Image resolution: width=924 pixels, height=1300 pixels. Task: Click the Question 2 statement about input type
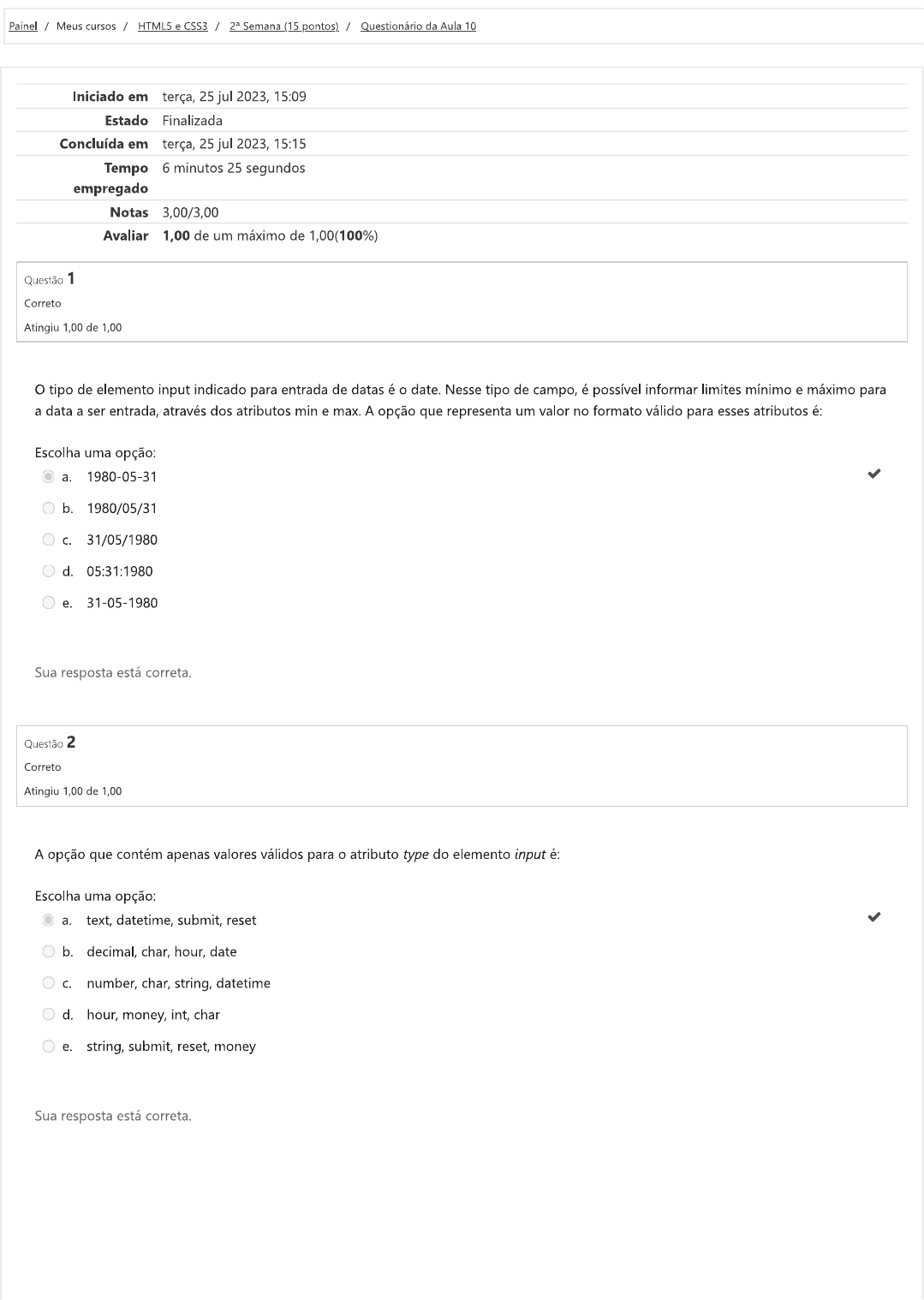[x=297, y=854]
